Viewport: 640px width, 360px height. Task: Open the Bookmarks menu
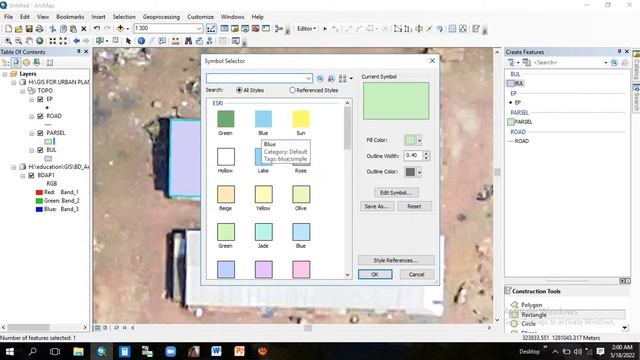[70, 17]
